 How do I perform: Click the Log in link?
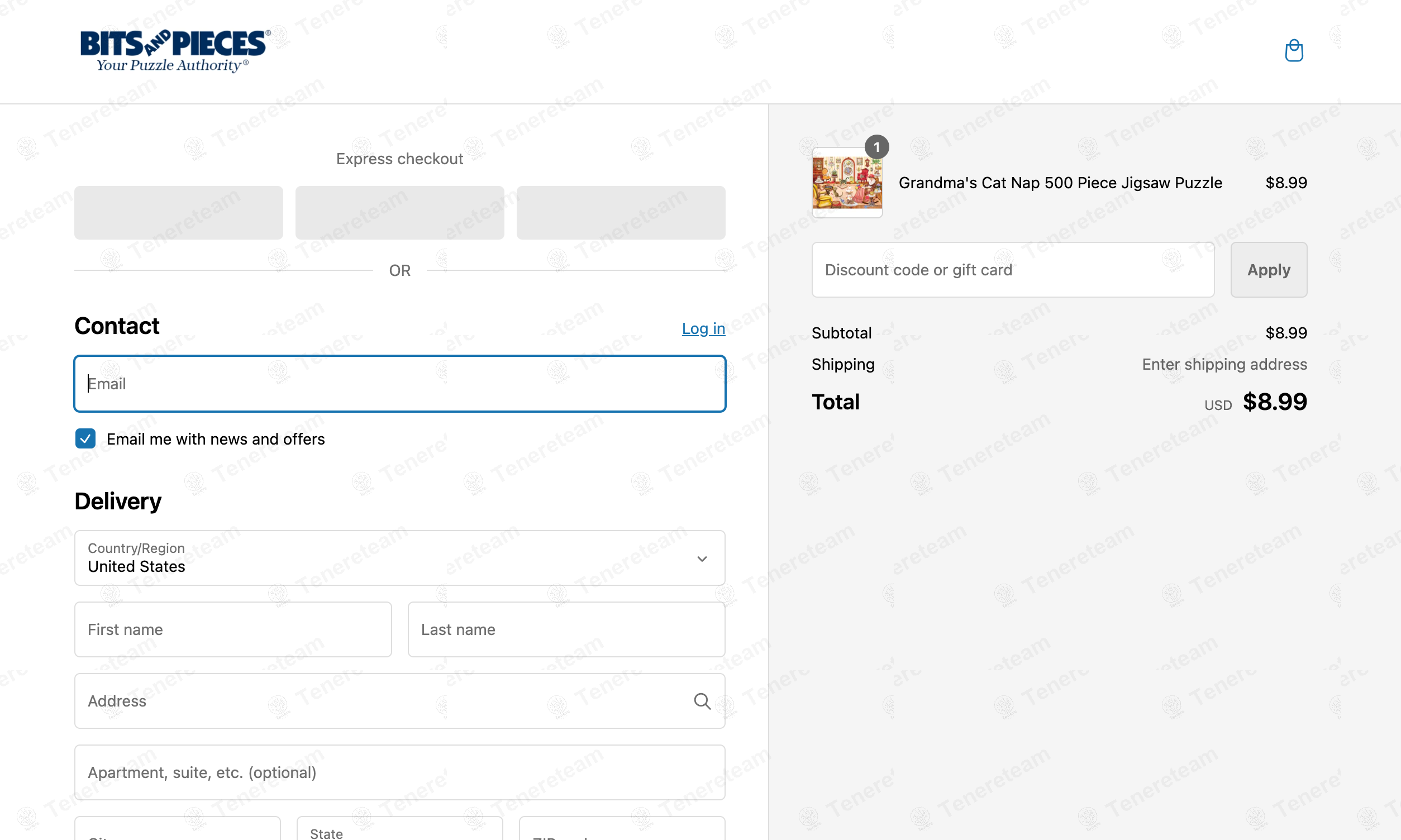pos(703,328)
